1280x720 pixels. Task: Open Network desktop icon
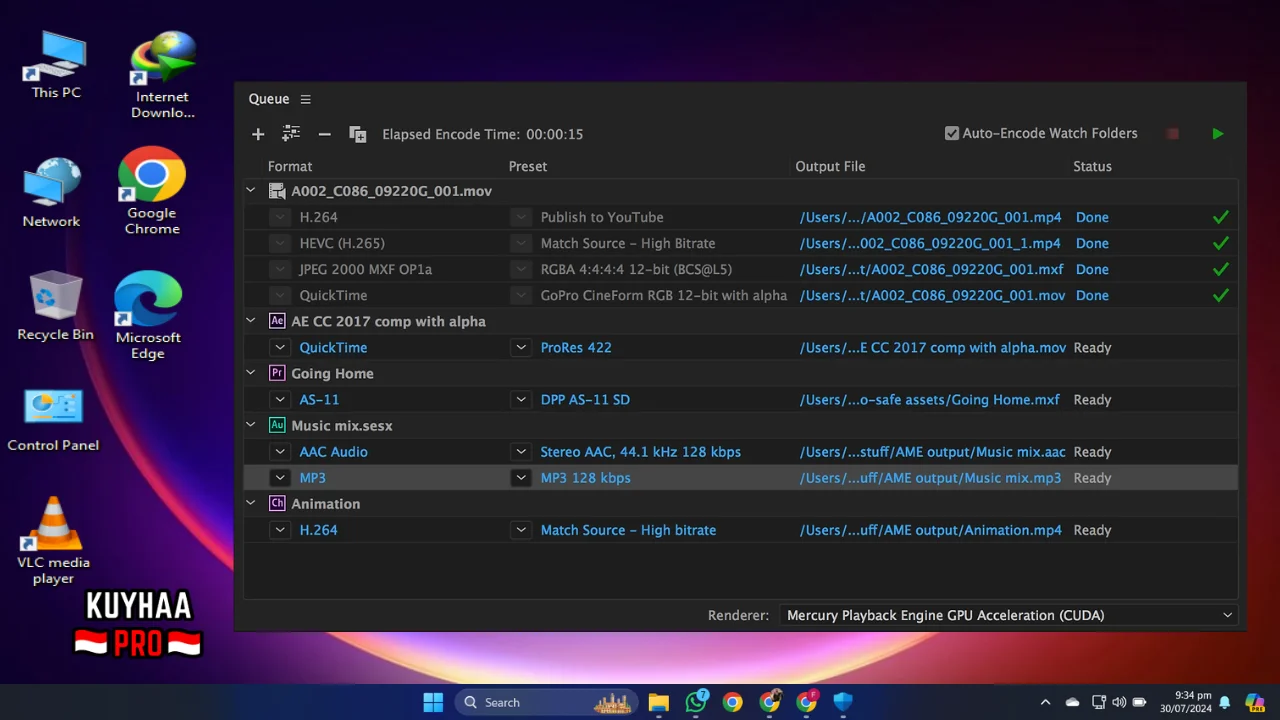[x=52, y=193]
